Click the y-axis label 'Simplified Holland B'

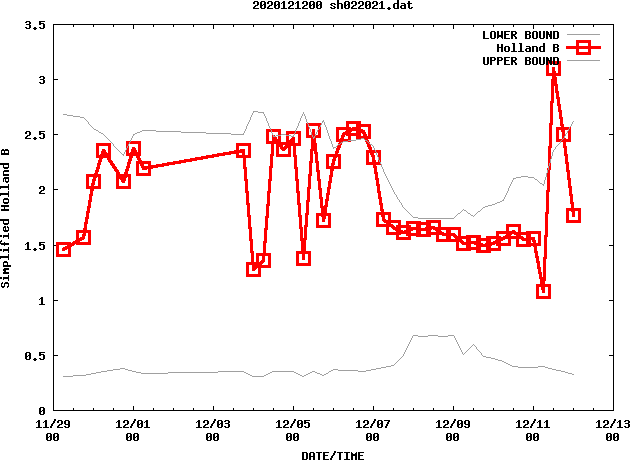pyautogui.click(x=5, y=218)
